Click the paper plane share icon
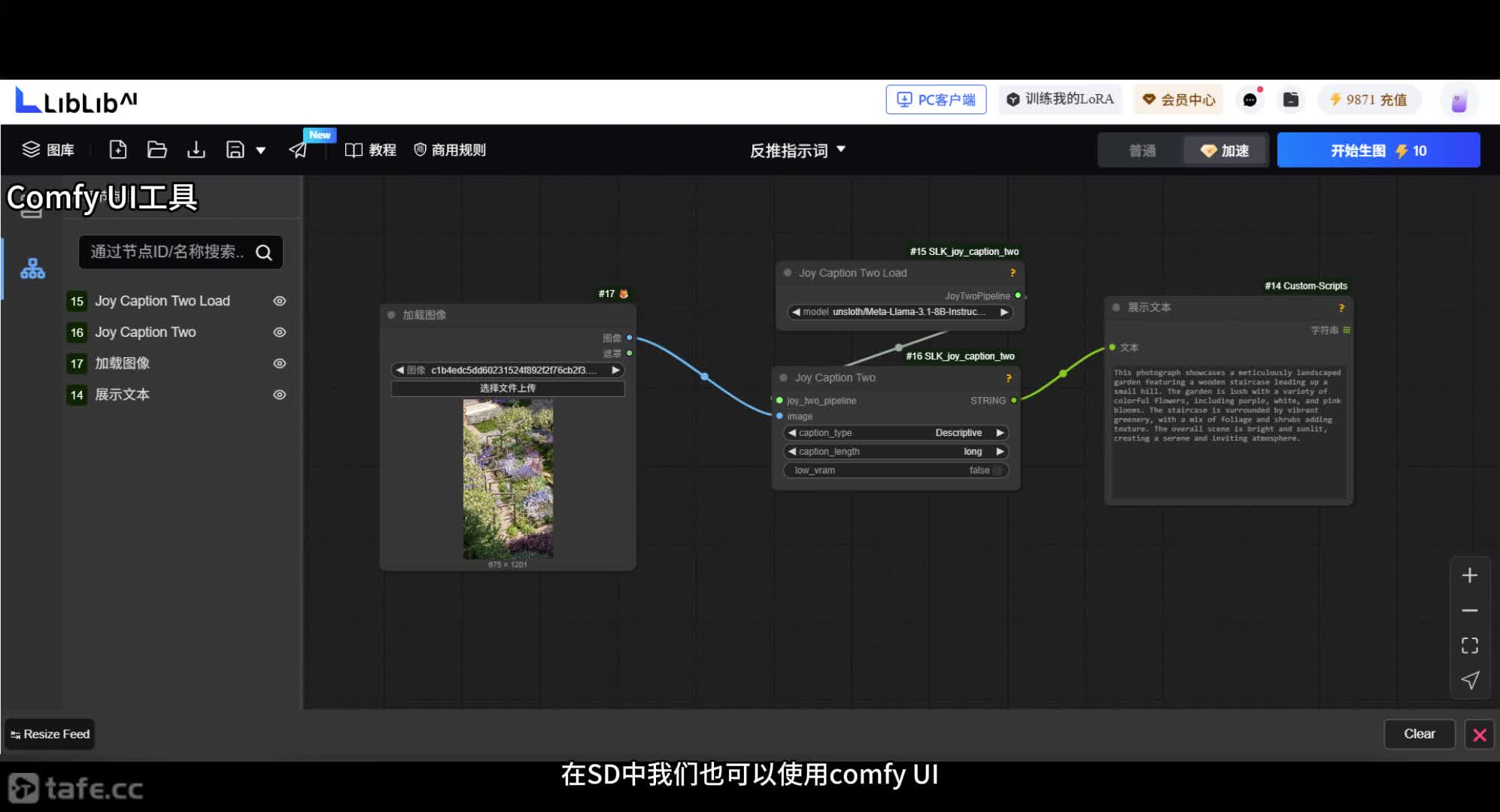 299,150
